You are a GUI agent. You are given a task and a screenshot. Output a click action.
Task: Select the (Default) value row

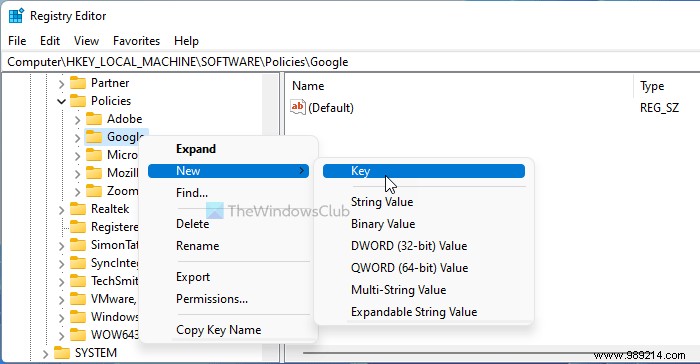pyautogui.click(x=493, y=108)
